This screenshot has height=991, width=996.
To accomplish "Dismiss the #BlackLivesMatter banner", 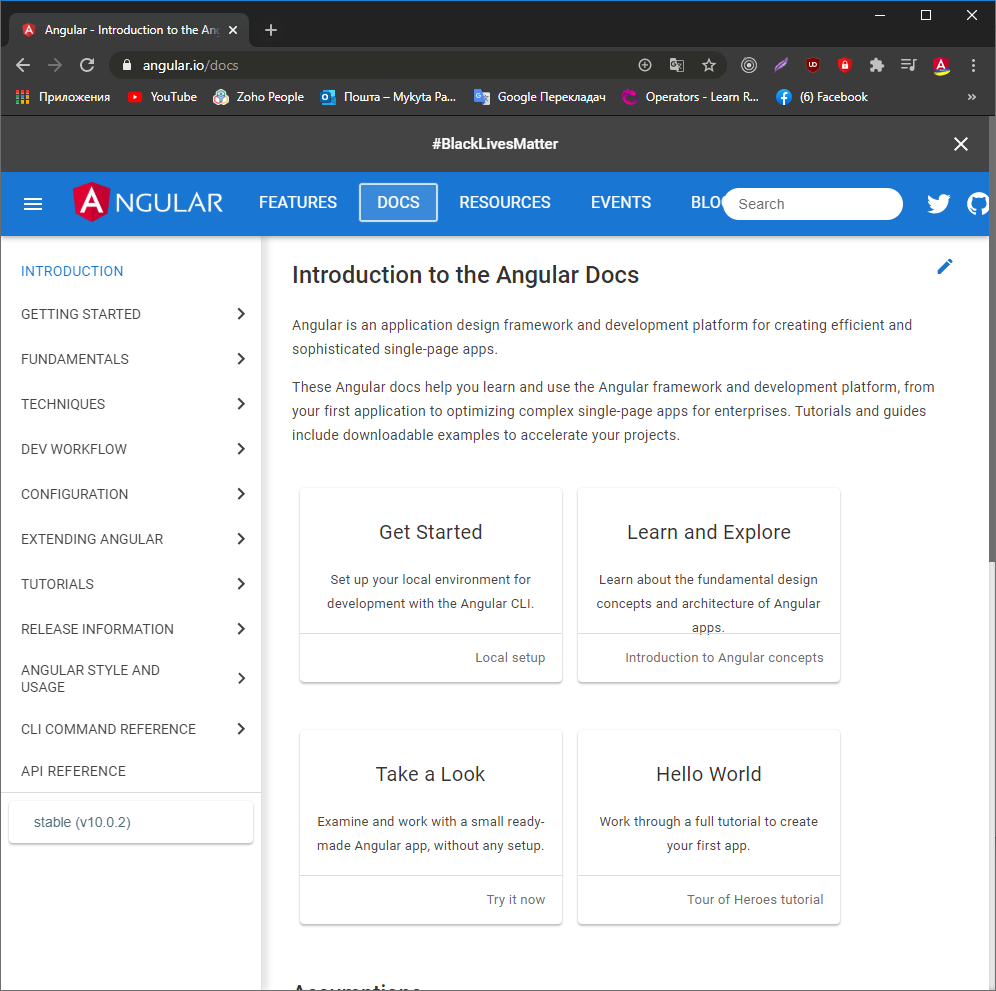I will [x=960, y=144].
